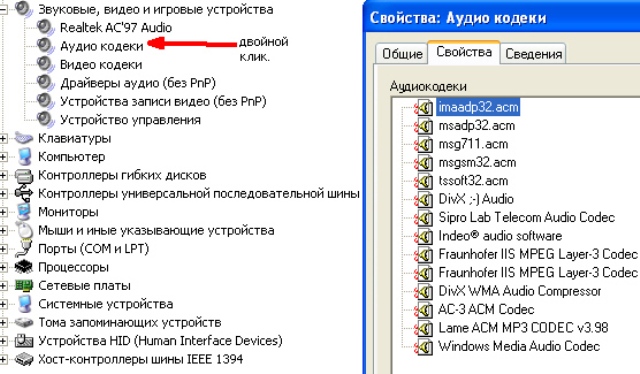Click the icon beside Устройство управления
This screenshot has height=374, width=640.
(x=45, y=120)
